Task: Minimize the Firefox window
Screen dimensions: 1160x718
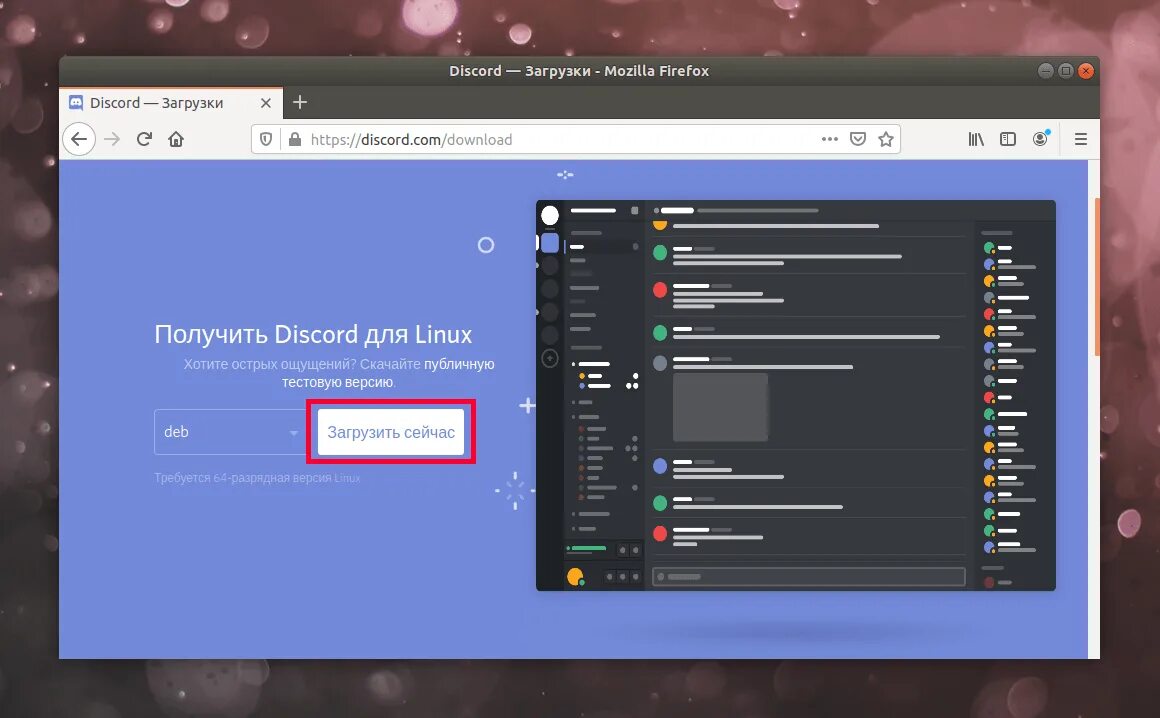Action: pos(1045,71)
